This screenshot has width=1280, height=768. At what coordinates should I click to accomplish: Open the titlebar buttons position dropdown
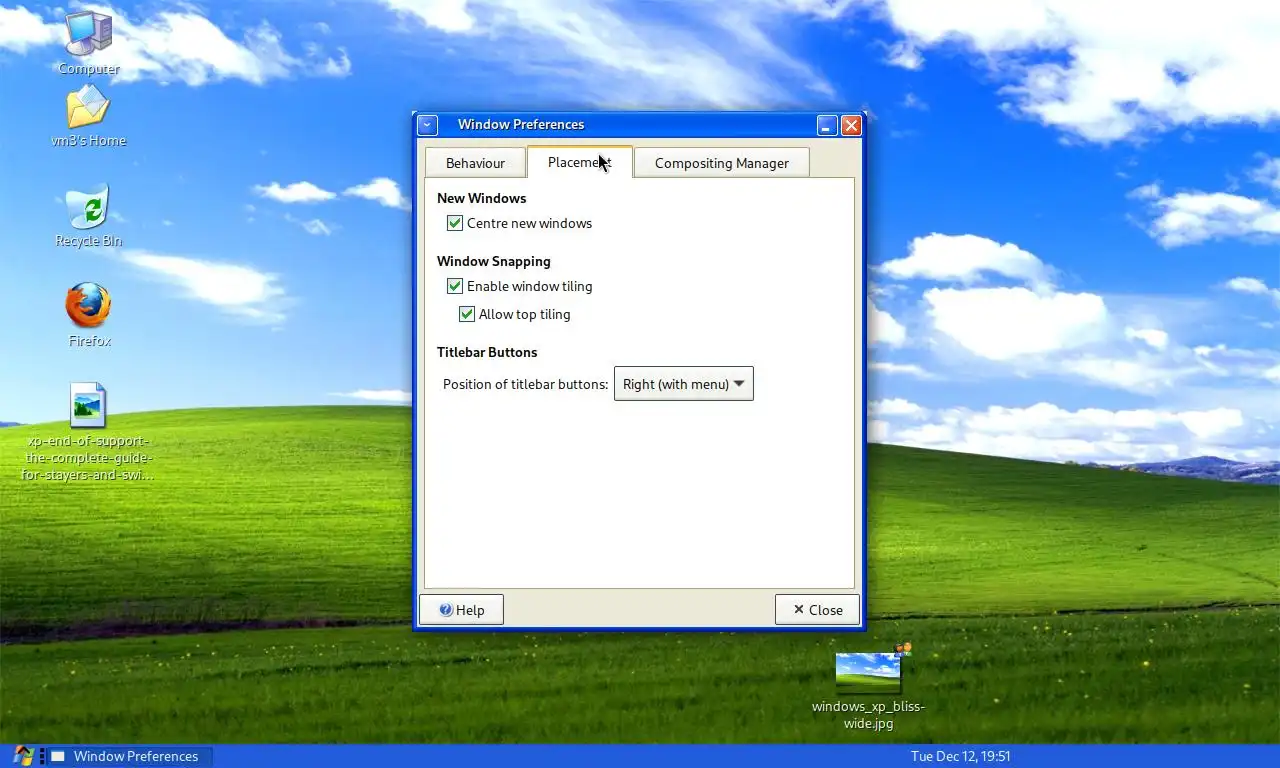683,384
